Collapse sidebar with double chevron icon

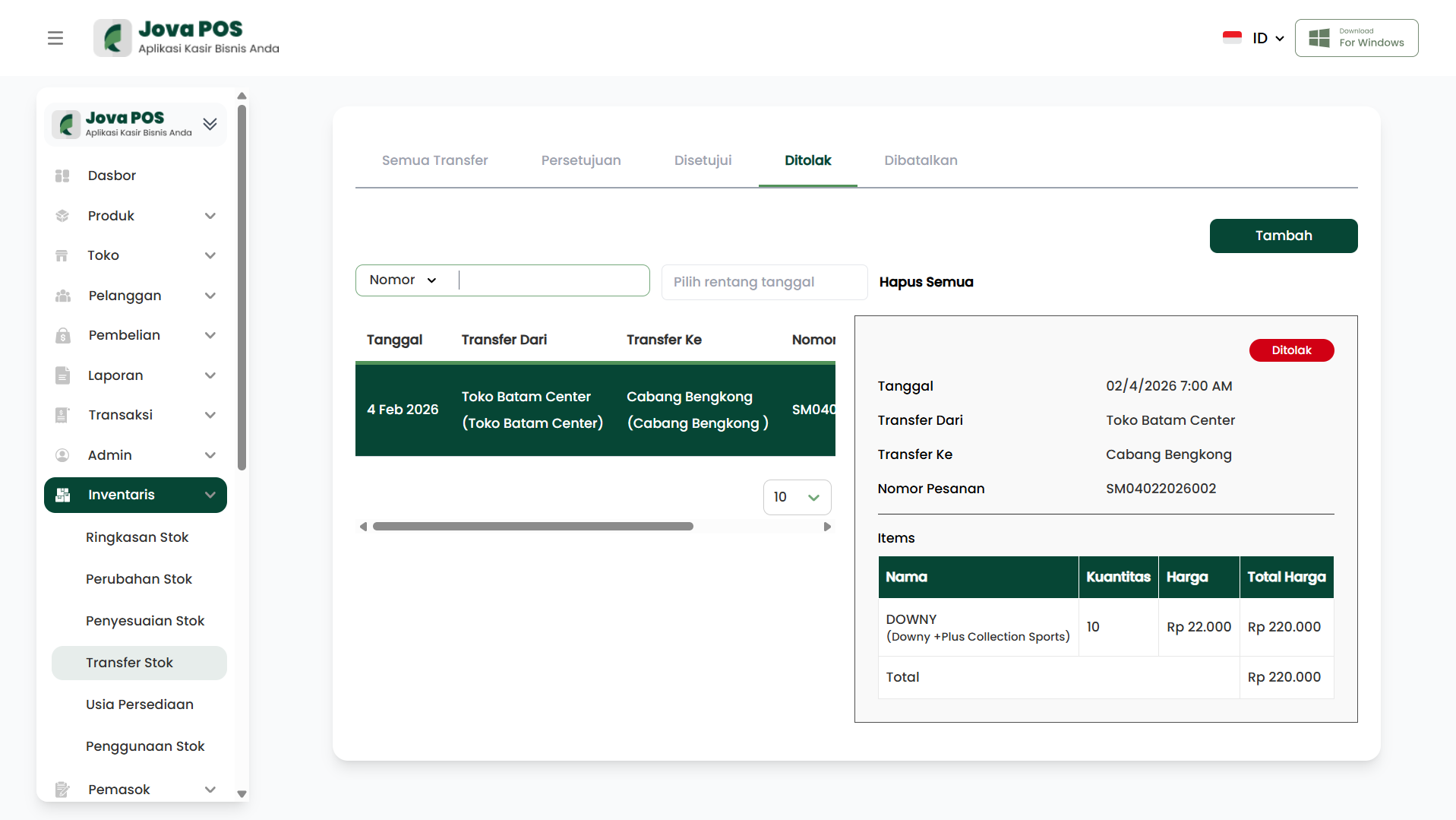coord(210,124)
